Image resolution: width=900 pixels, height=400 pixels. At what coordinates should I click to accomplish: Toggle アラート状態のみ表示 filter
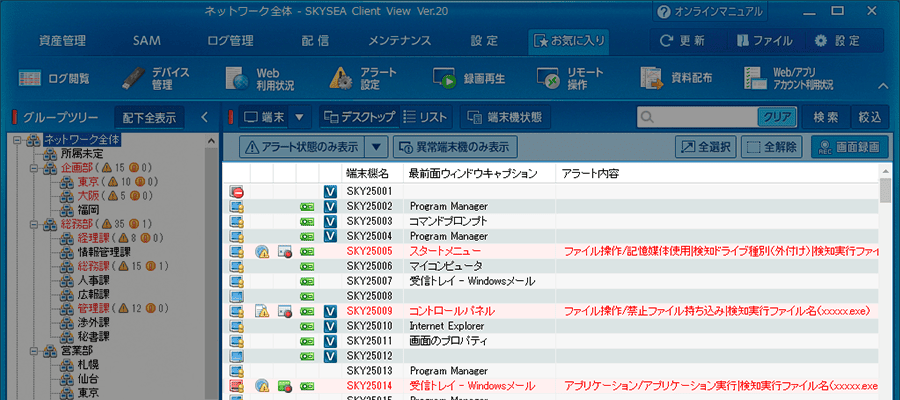[301, 147]
